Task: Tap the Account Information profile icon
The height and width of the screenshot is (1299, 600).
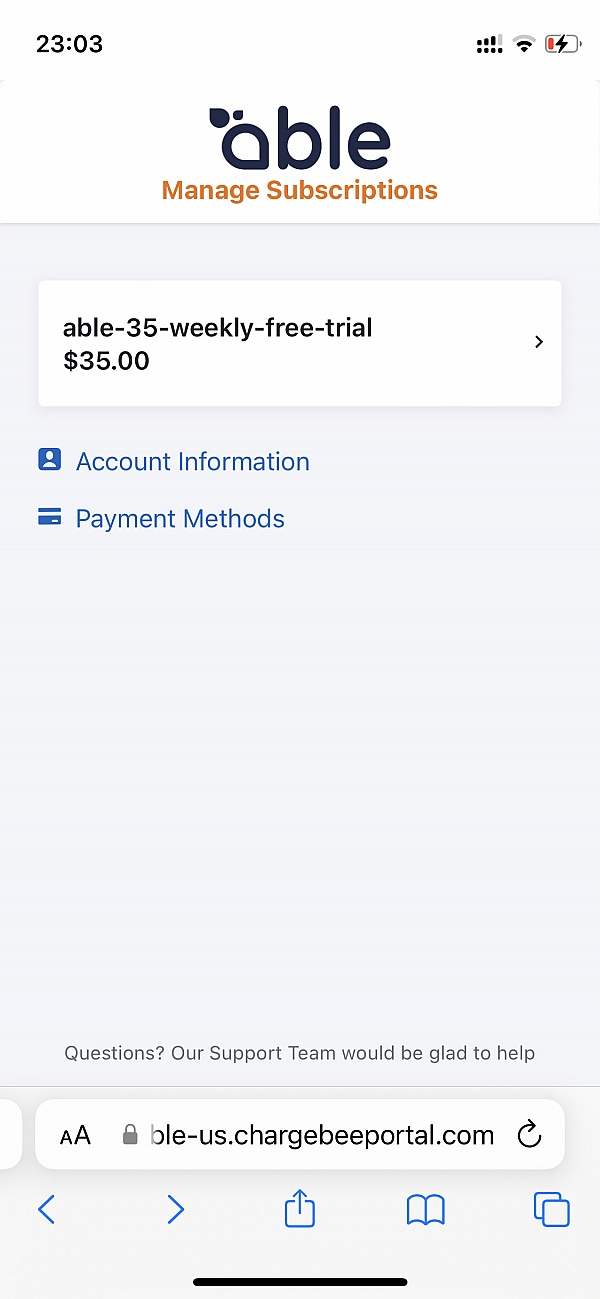Action: [50, 460]
